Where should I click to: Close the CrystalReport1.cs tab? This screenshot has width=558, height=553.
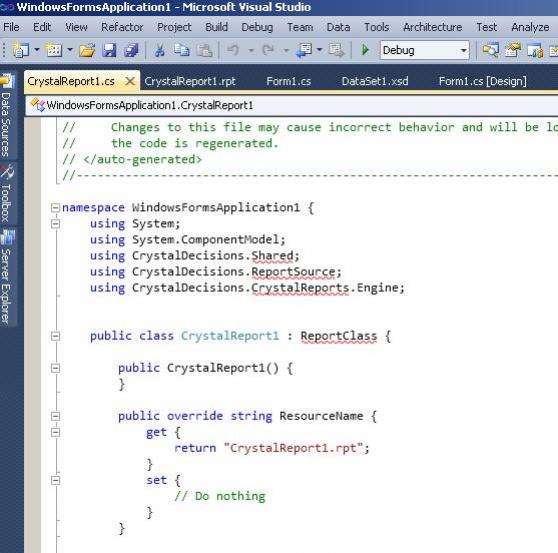(130, 81)
